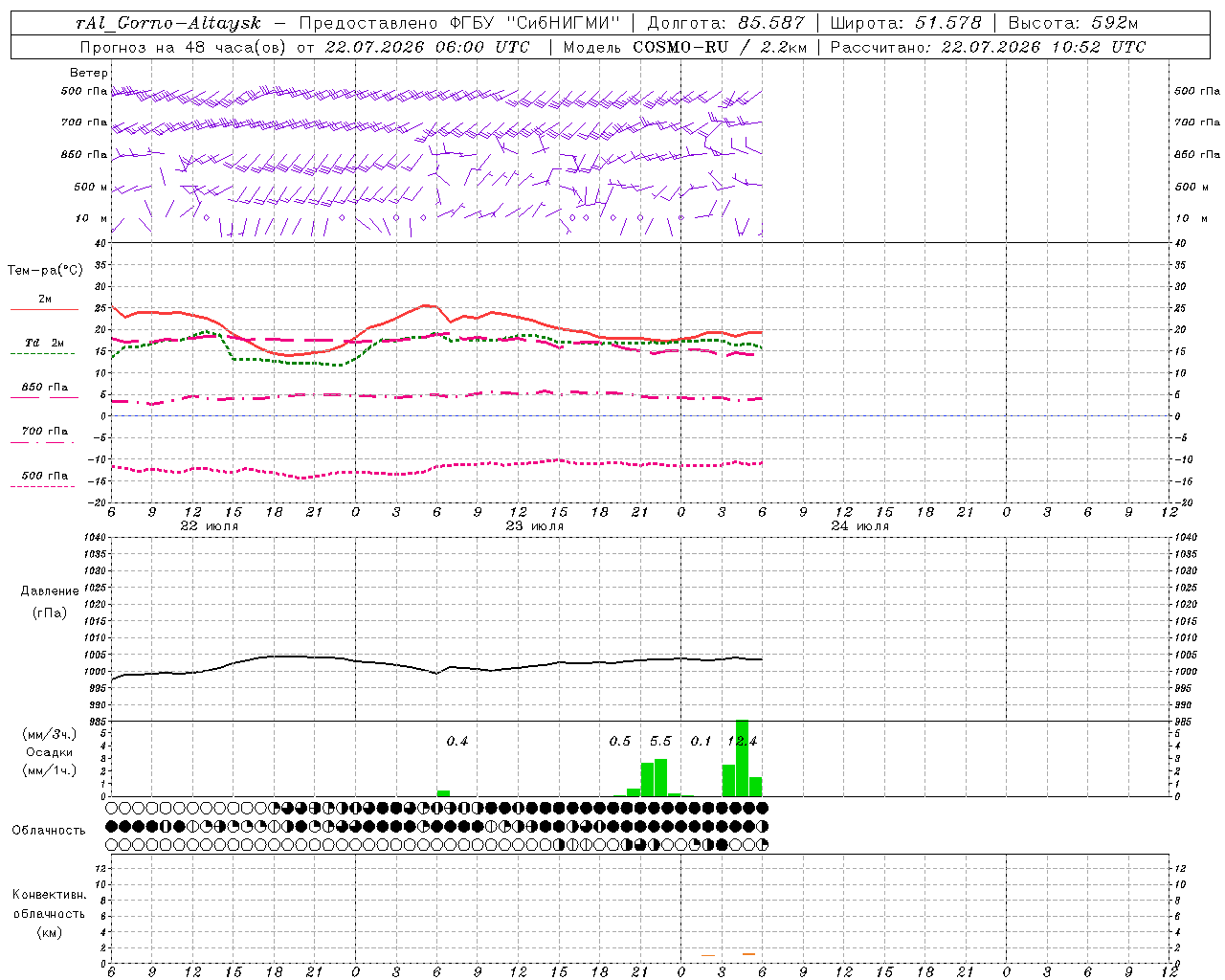Image resolution: width=1225 pixels, height=980 pixels.
Task: Click the 22 июля date label
Action: pos(210,526)
